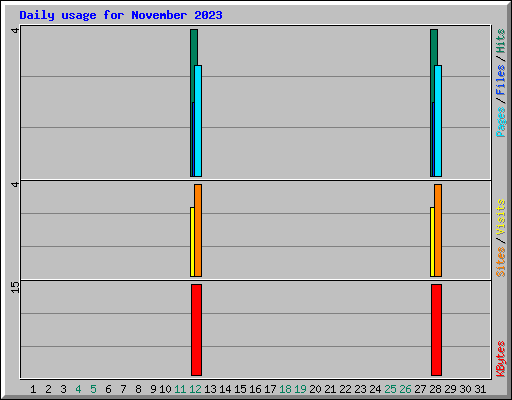The width and height of the screenshot is (512, 400).
Task: Click the cyan Pages bar for day 28
Action: point(438,121)
